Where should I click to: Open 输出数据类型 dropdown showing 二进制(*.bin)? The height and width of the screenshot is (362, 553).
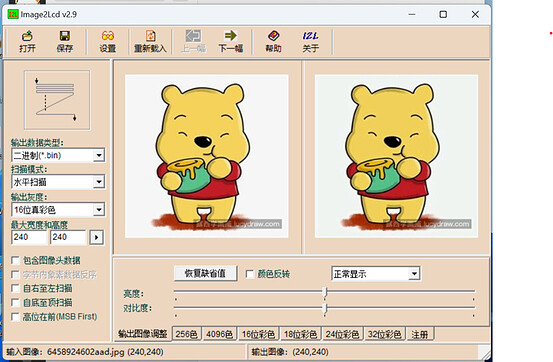(x=58, y=155)
